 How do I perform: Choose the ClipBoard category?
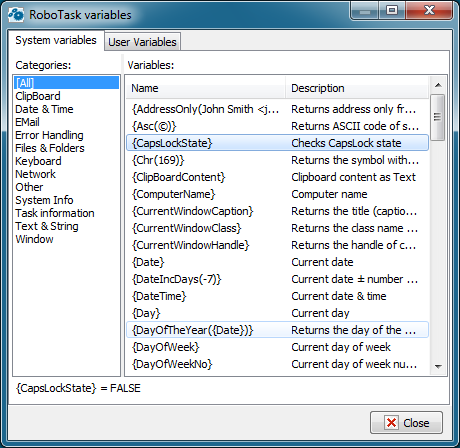[x=66, y=96]
